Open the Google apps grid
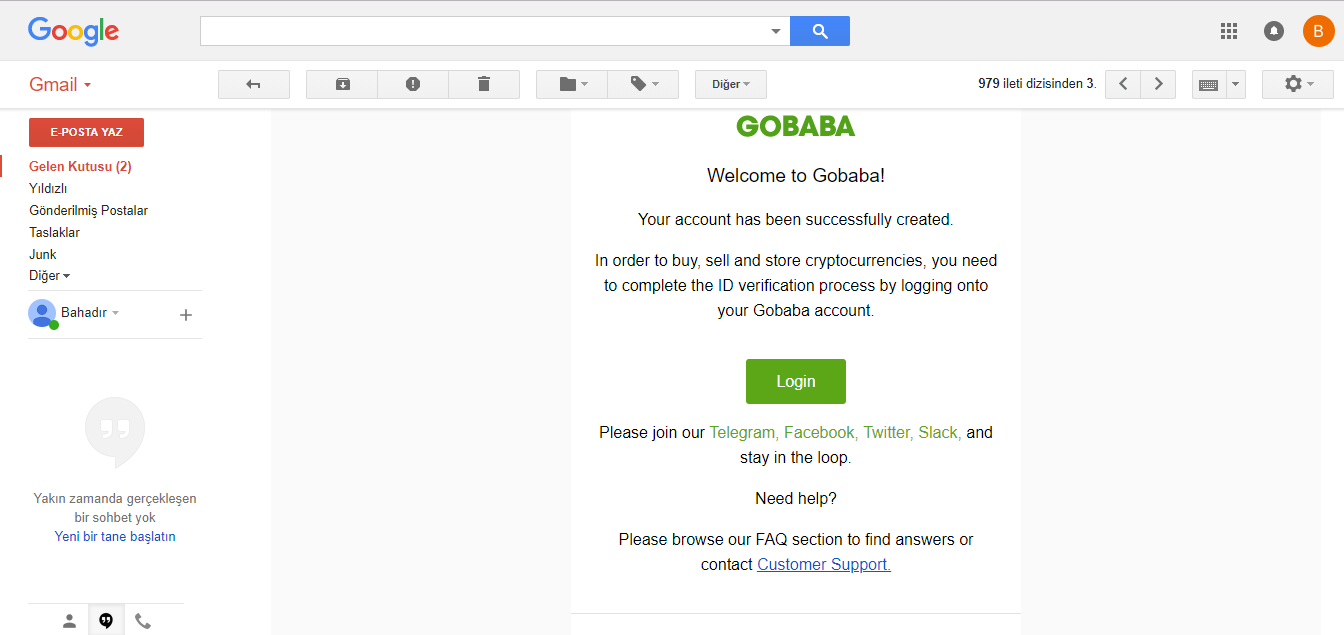This screenshot has width=1344, height=635. tap(1229, 31)
